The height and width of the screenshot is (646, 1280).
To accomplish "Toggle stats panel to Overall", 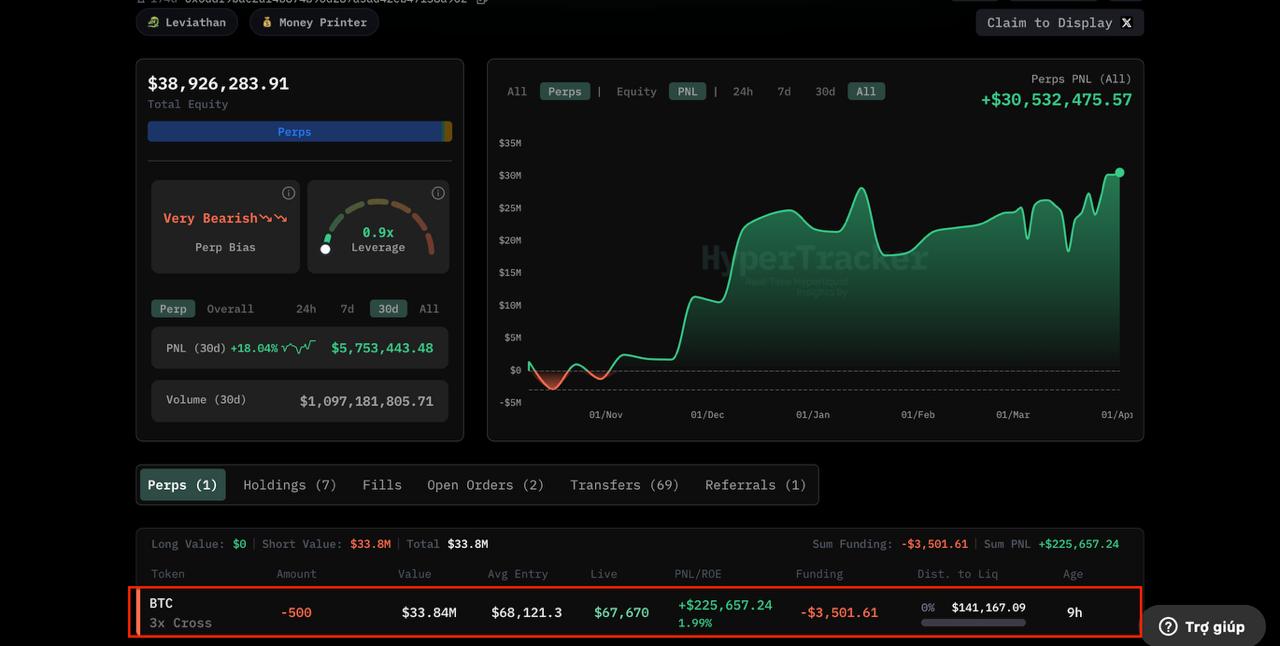I will (x=230, y=309).
